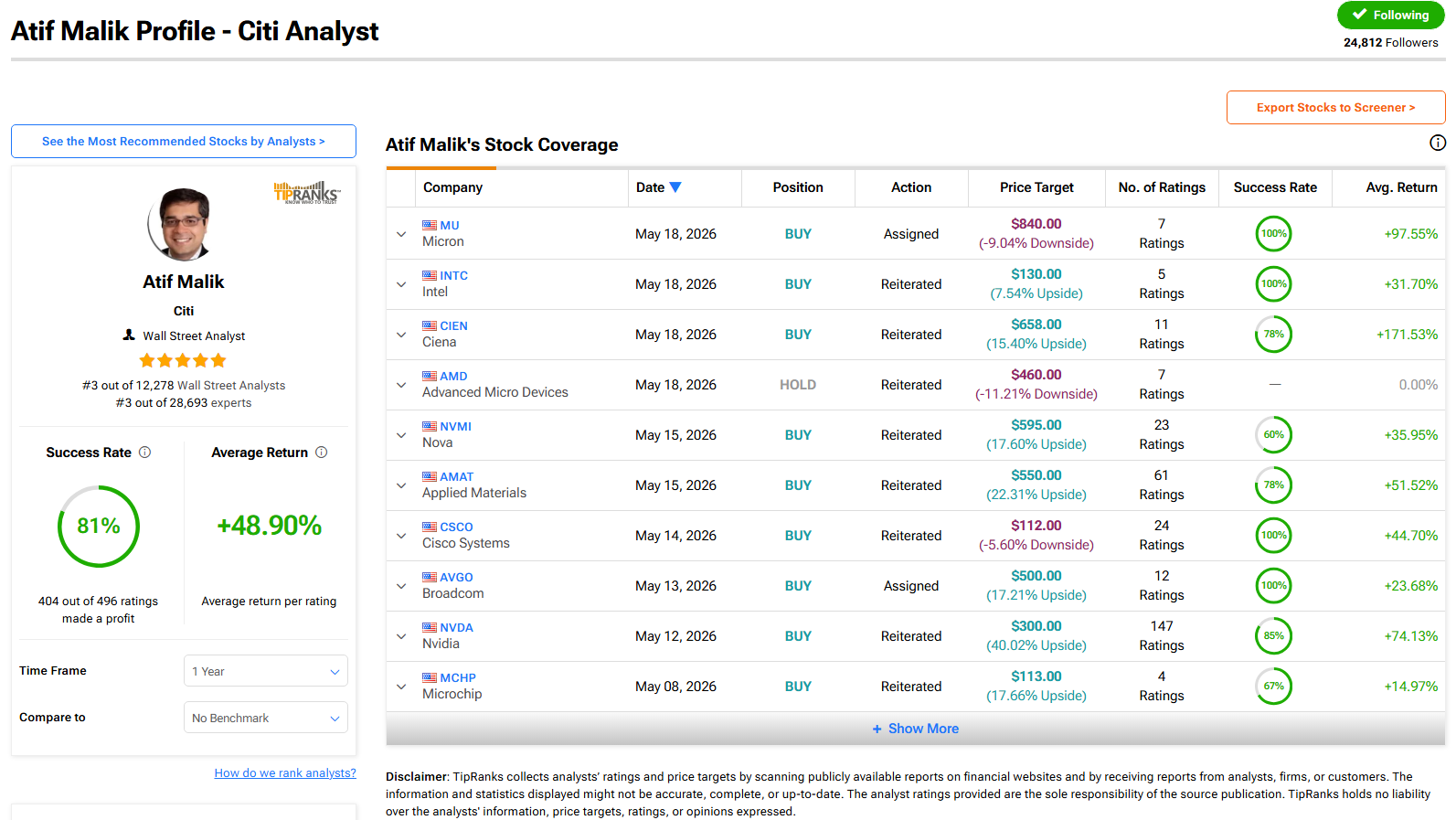Expand the Intel row
The width and height of the screenshot is (1456, 820).
(x=401, y=284)
